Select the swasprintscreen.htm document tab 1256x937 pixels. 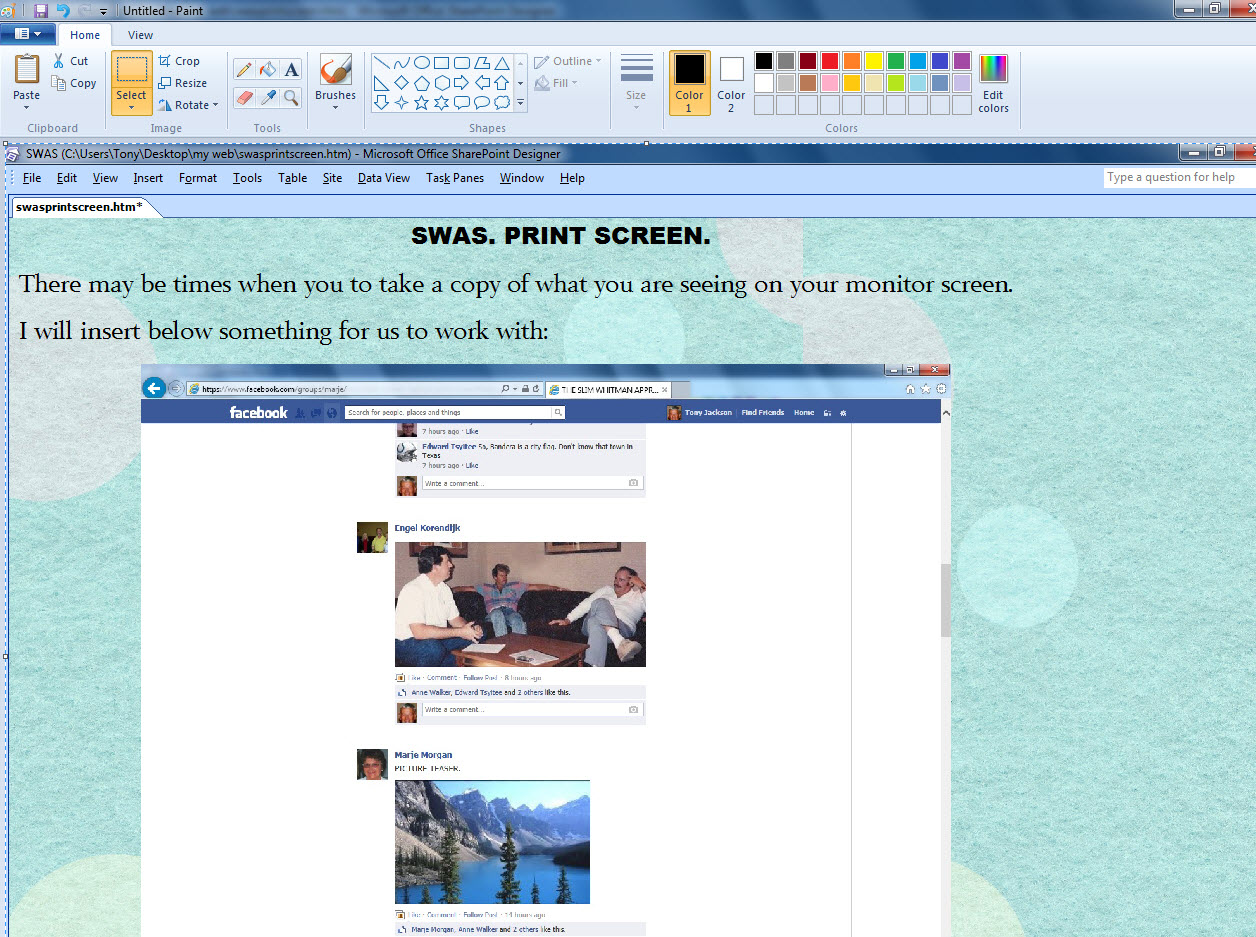click(x=80, y=207)
